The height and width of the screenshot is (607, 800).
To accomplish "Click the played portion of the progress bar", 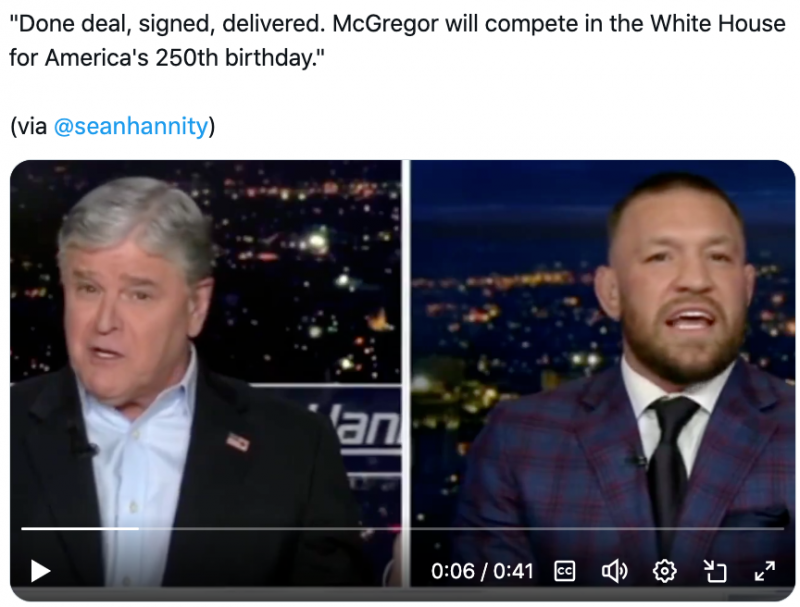I will [x=80, y=528].
